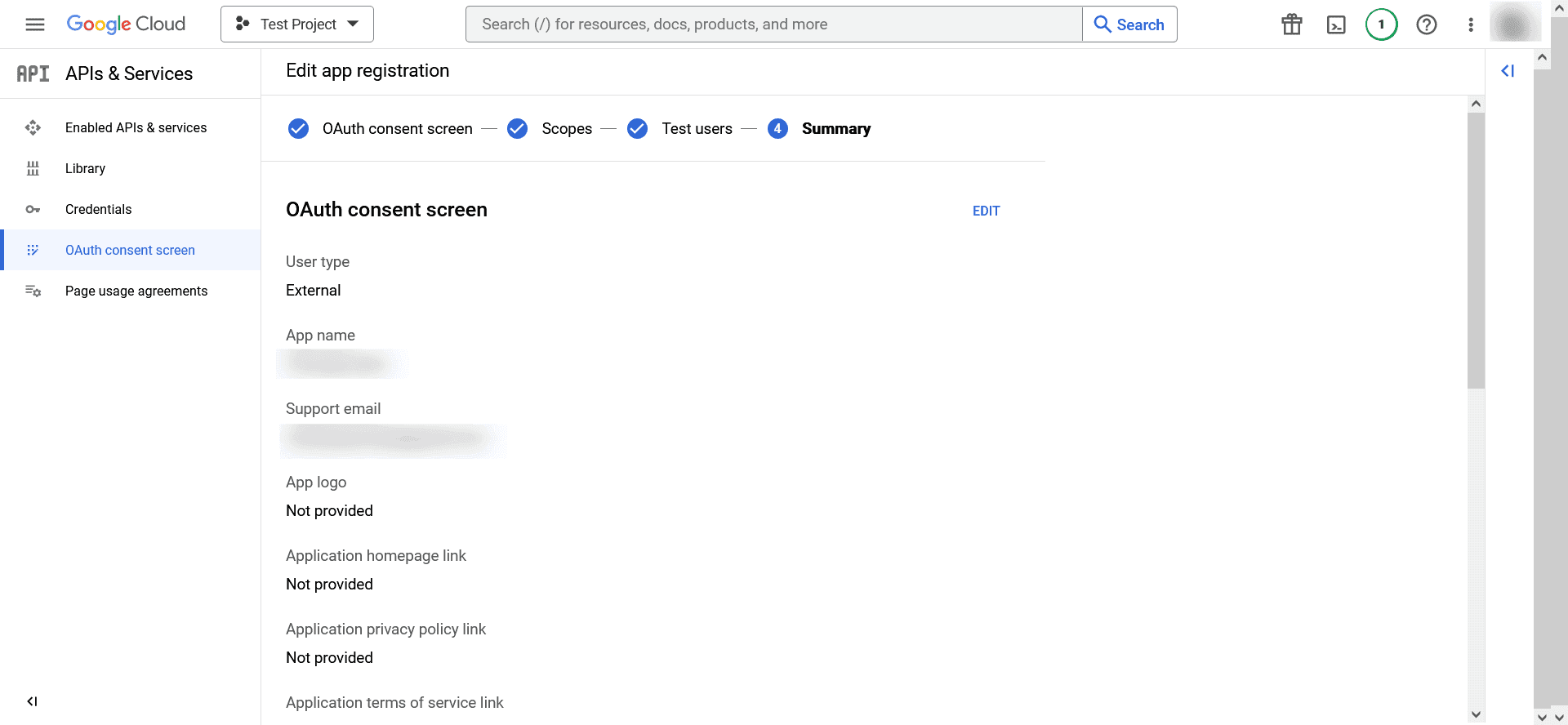
Task: Click the gift free trial icon
Action: [1291, 24]
